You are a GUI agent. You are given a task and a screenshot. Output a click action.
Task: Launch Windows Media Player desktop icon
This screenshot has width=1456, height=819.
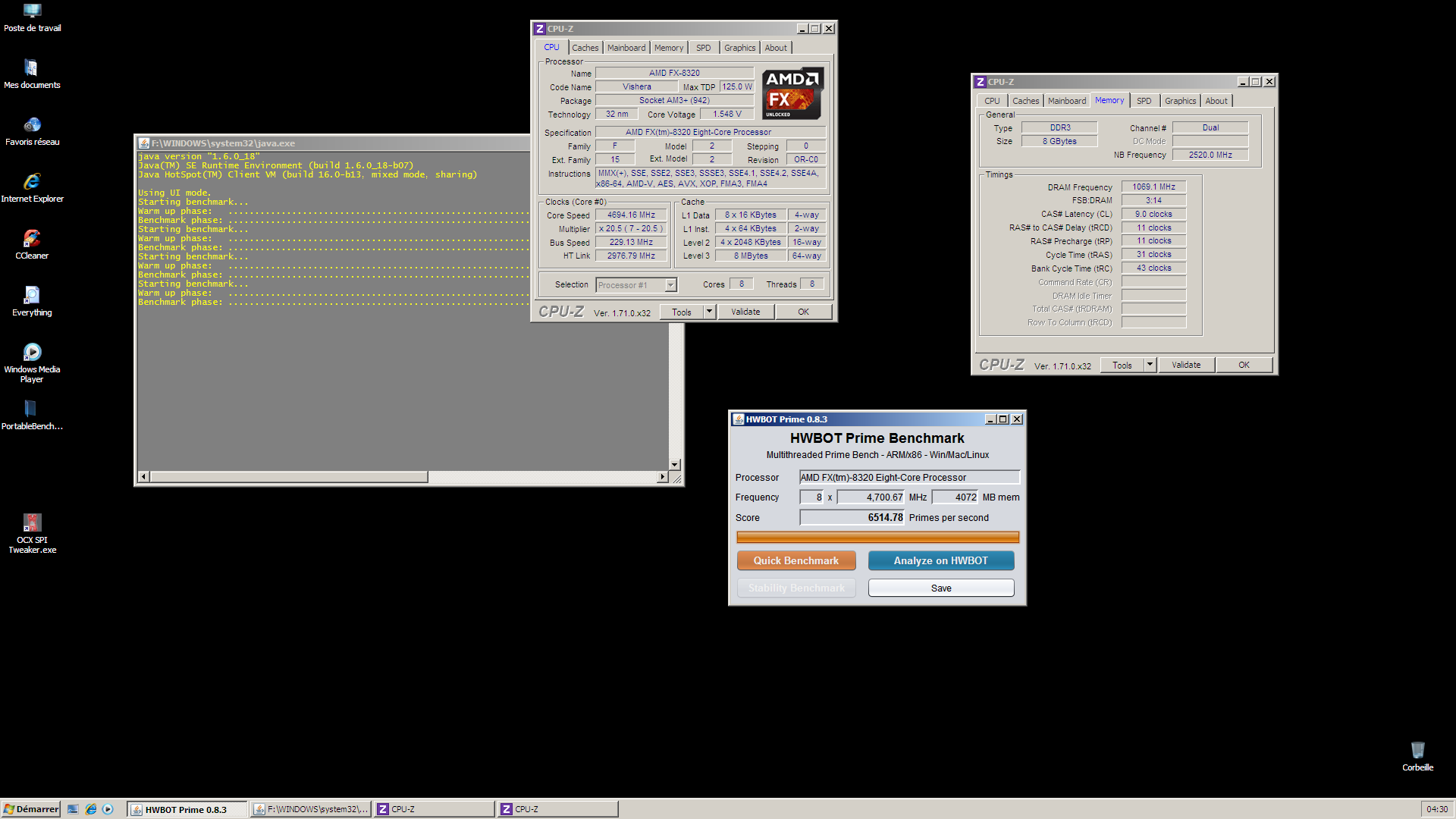(32, 363)
